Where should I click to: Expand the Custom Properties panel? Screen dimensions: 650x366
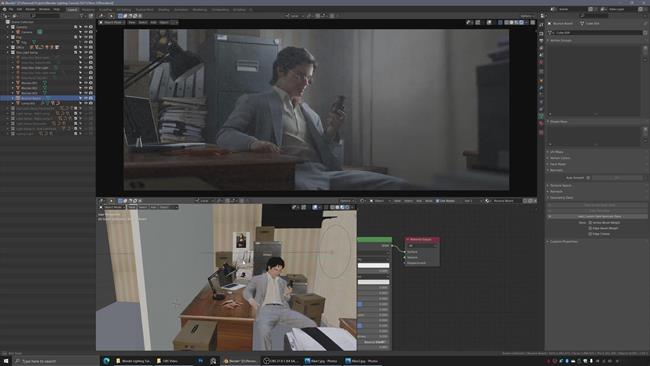[x=562, y=241]
